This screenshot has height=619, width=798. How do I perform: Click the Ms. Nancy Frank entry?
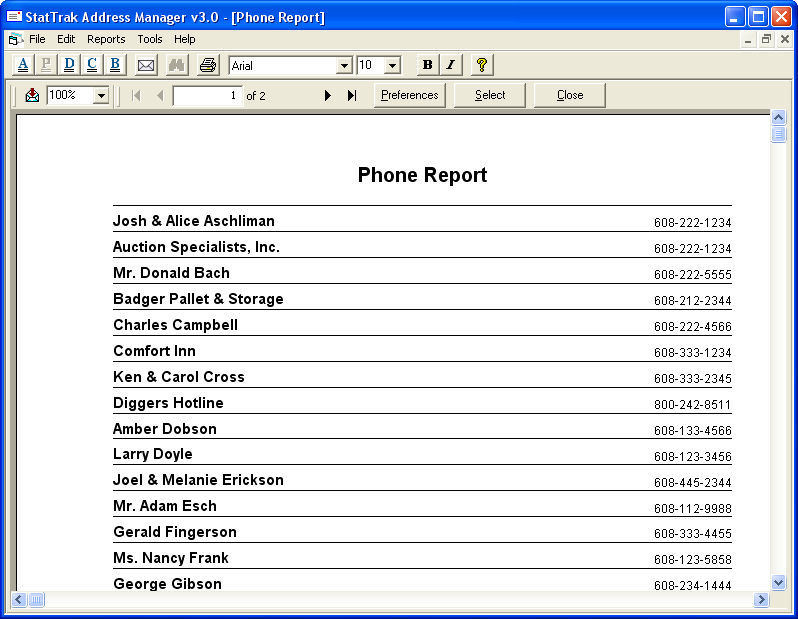171,558
